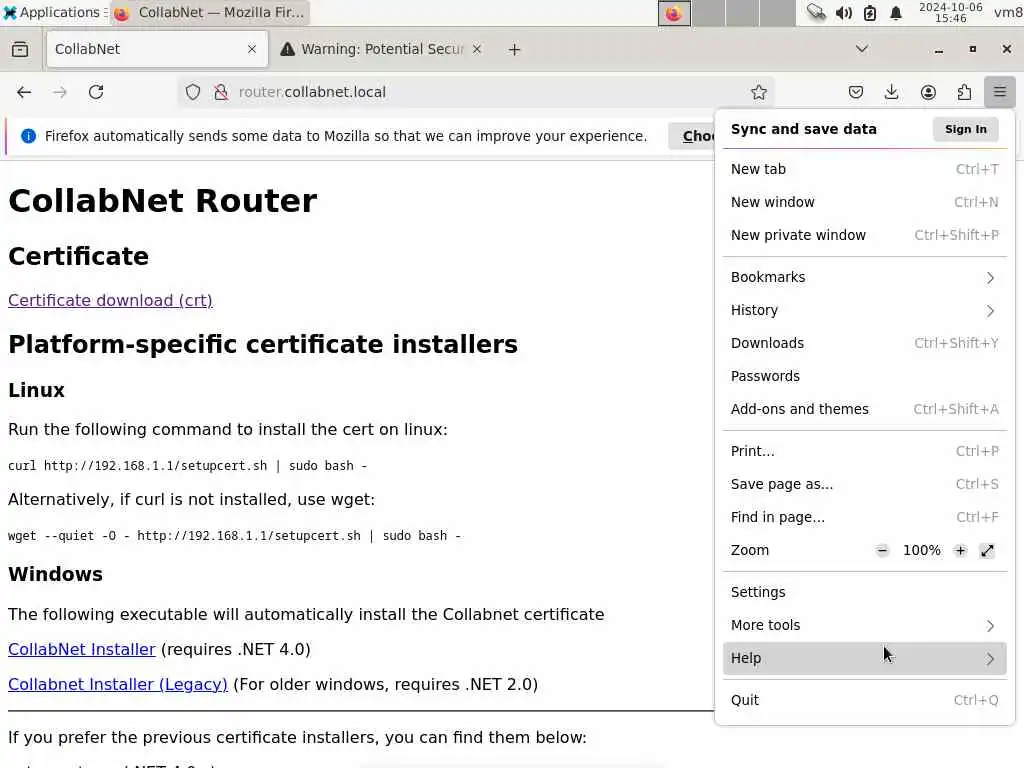
Task: Choose Print... from the menu
Action: pos(864,451)
